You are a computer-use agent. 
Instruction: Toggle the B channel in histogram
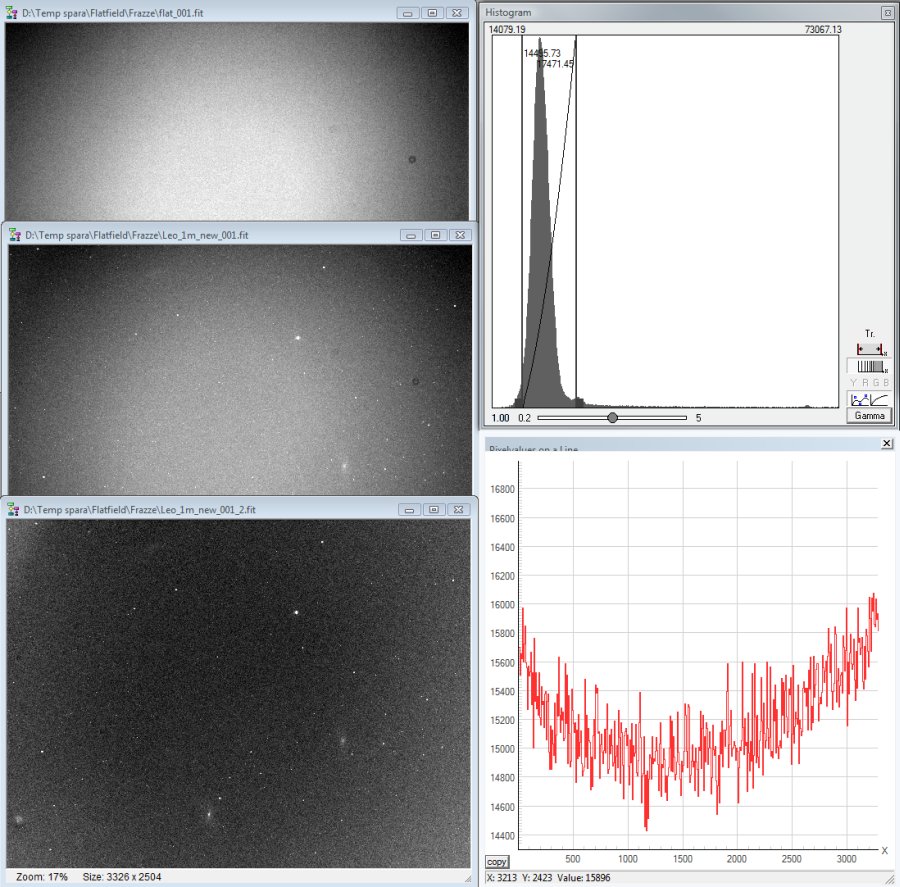coord(885,383)
